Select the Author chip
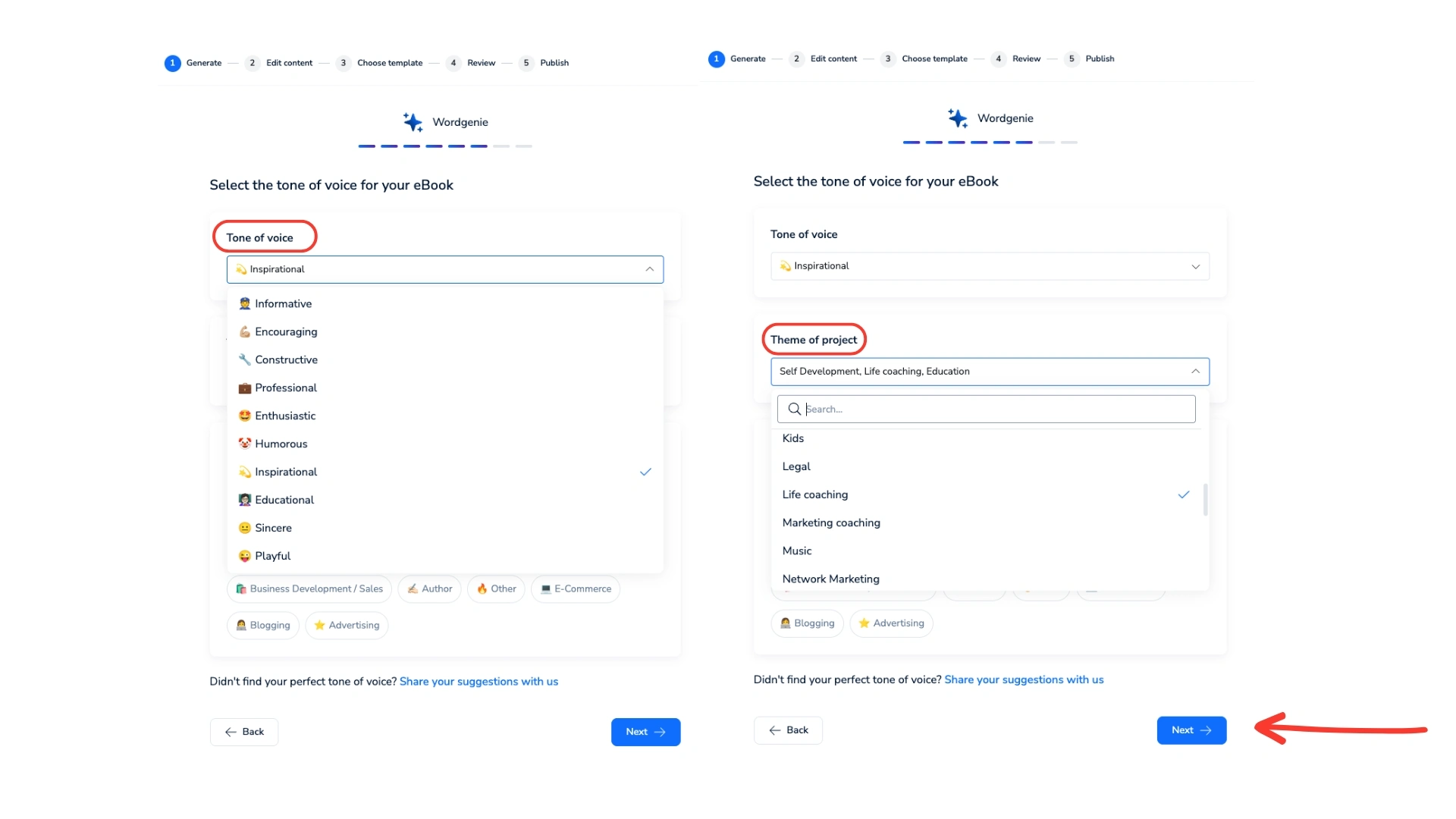Viewport: 1456px width, 819px height. pyautogui.click(x=429, y=589)
